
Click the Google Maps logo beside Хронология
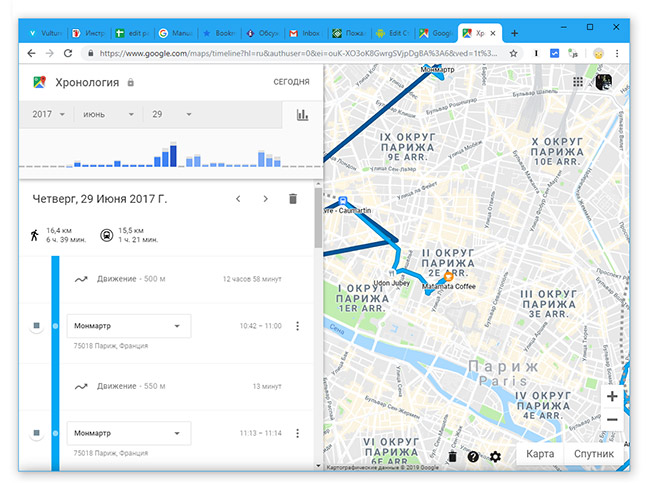(x=39, y=82)
